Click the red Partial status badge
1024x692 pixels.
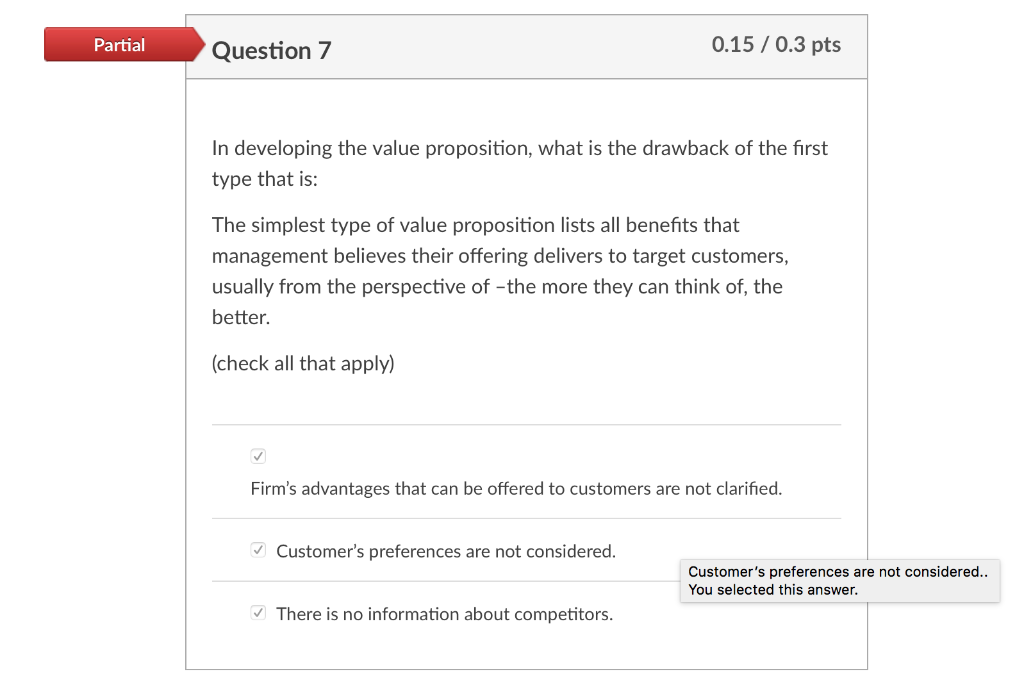click(119, 44)
